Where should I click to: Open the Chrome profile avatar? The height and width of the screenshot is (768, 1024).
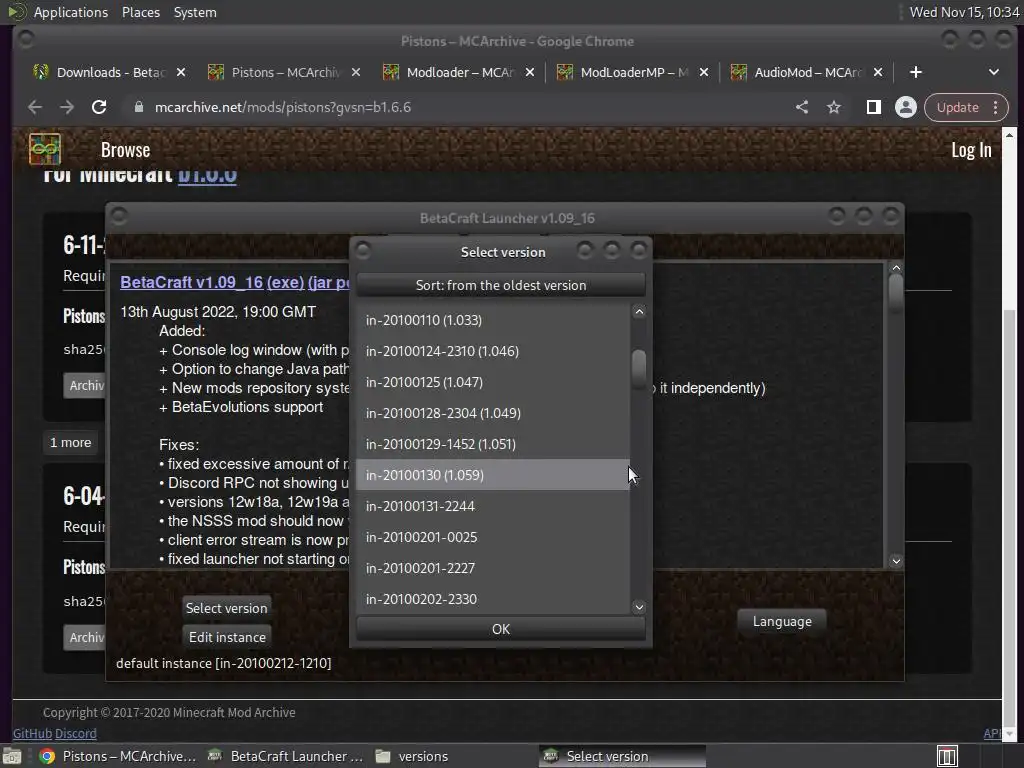(x=906, y=107)
